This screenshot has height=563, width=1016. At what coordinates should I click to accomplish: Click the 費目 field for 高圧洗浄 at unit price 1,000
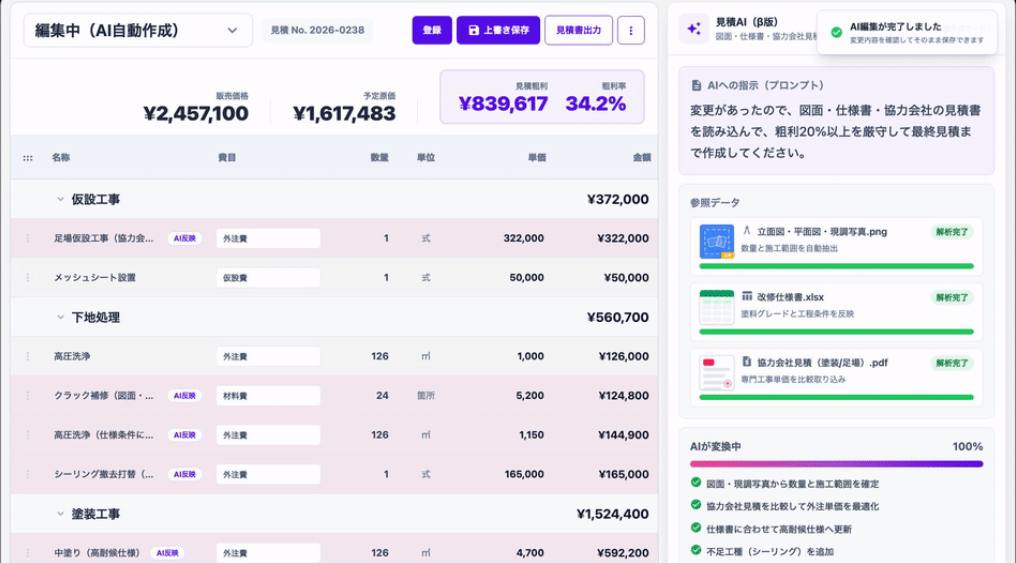coord(267,356)
